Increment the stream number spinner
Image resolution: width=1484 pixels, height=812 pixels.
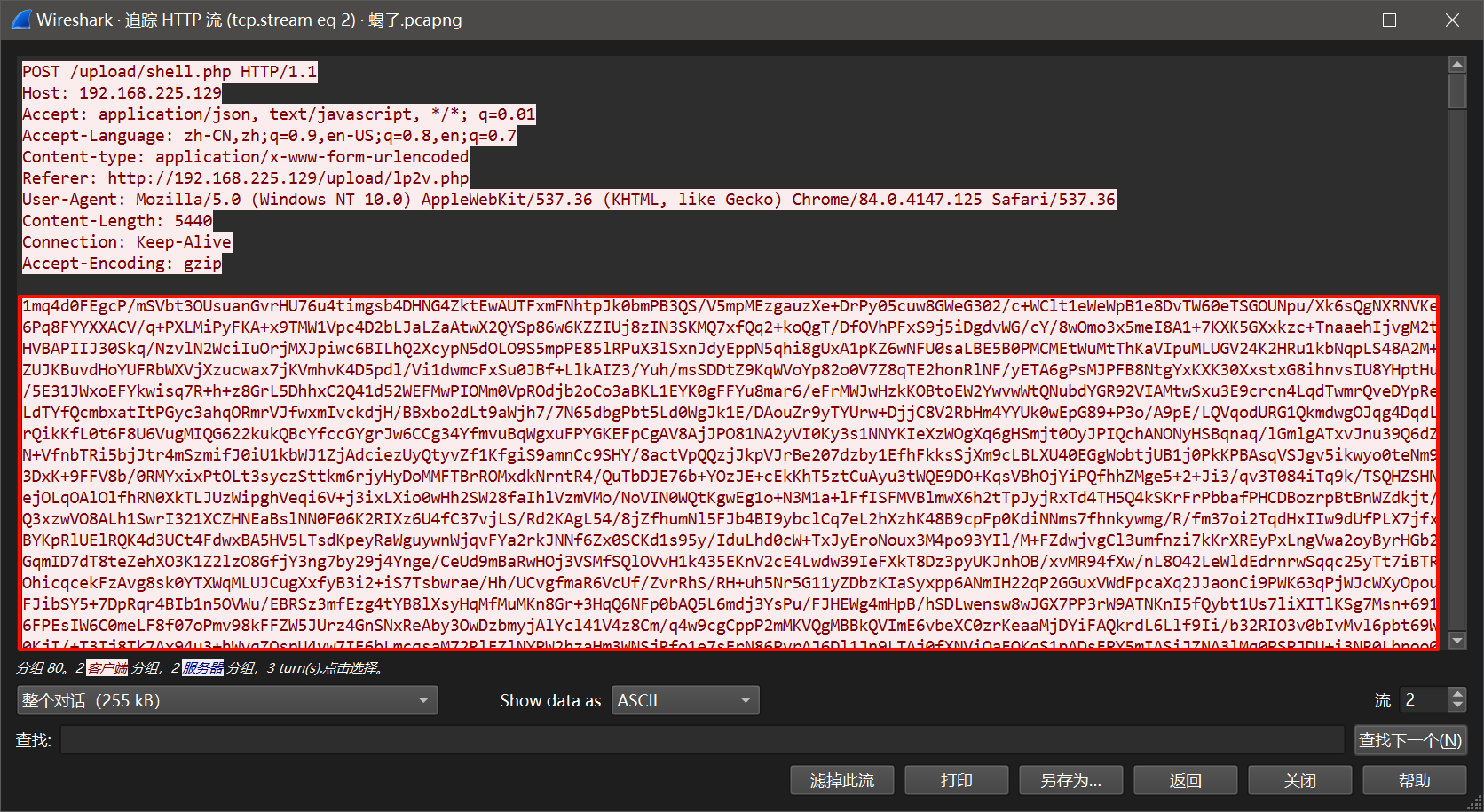pyautogui.click(x=1457, y=694)
